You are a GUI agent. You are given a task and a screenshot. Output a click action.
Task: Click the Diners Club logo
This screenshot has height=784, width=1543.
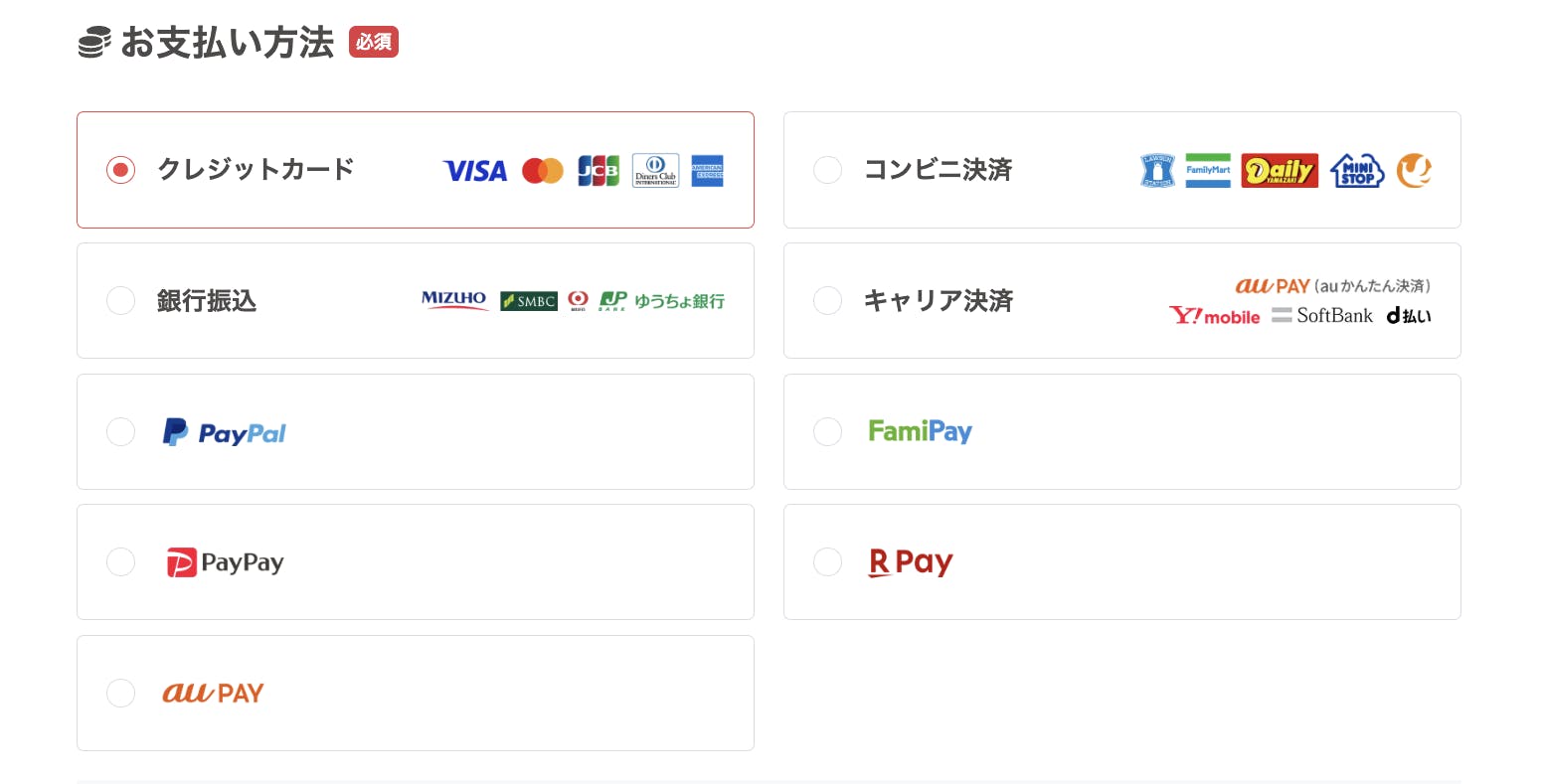tap(655, 171)
